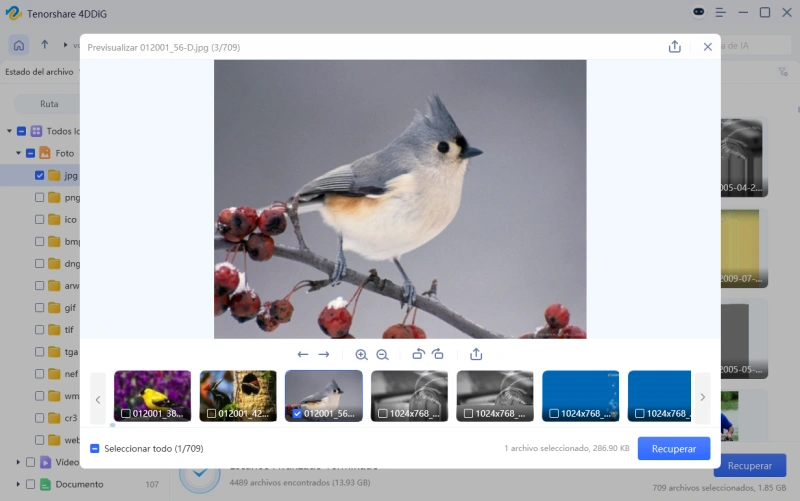Click export icon beside the rotate tools
The width and height of the screenshot is (800, 501).
(476, 354)
